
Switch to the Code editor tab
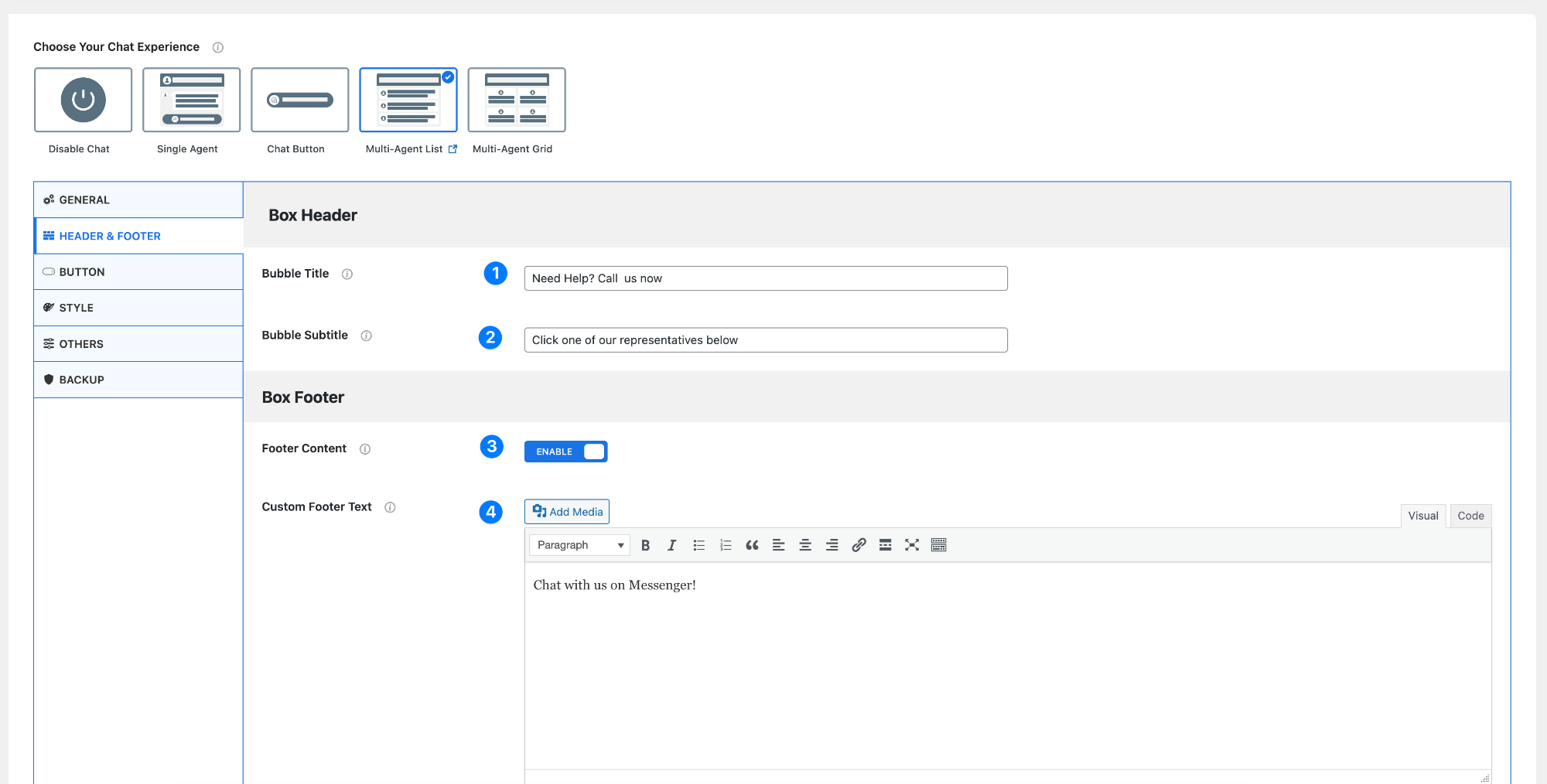point(1470,516)
